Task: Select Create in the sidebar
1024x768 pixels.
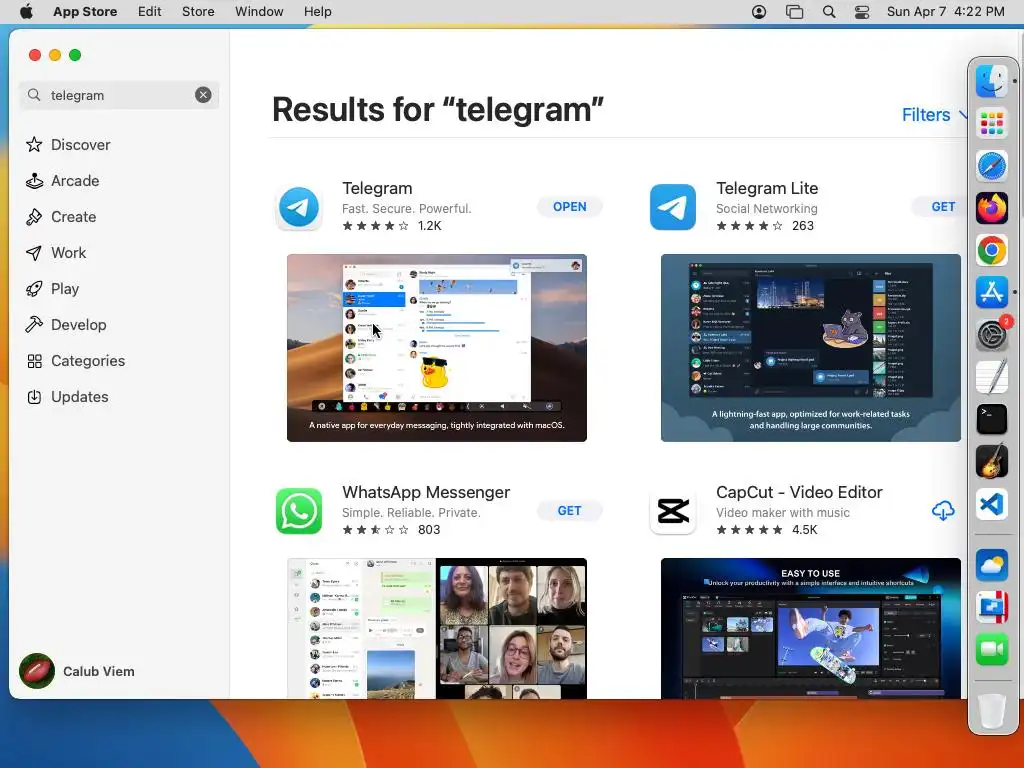Action: pos(61,217)
